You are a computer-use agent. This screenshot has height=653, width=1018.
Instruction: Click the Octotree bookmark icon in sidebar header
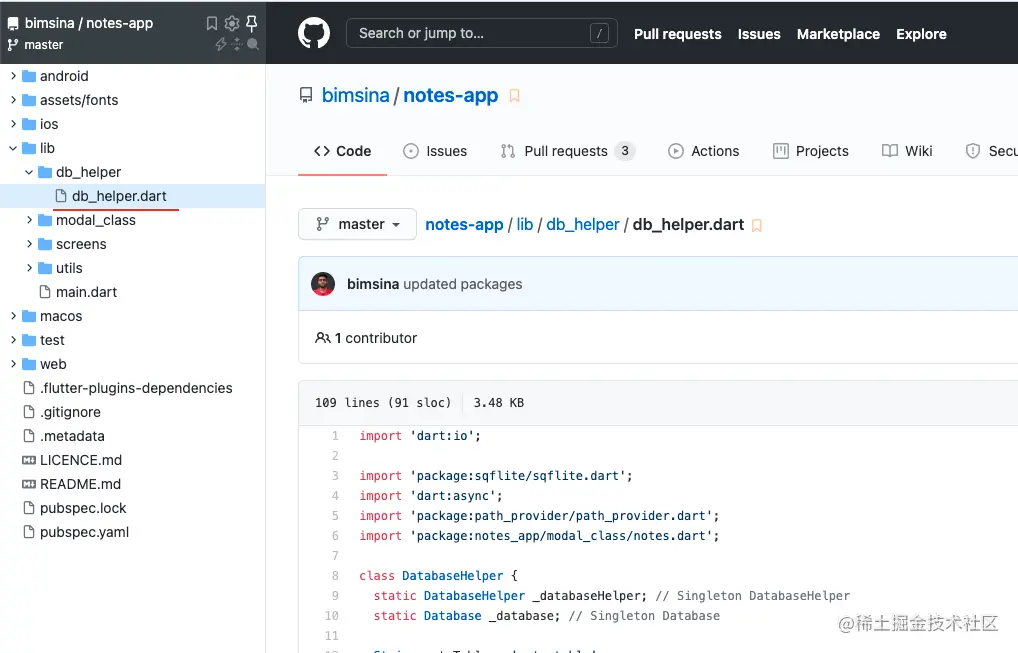(212, 24)
